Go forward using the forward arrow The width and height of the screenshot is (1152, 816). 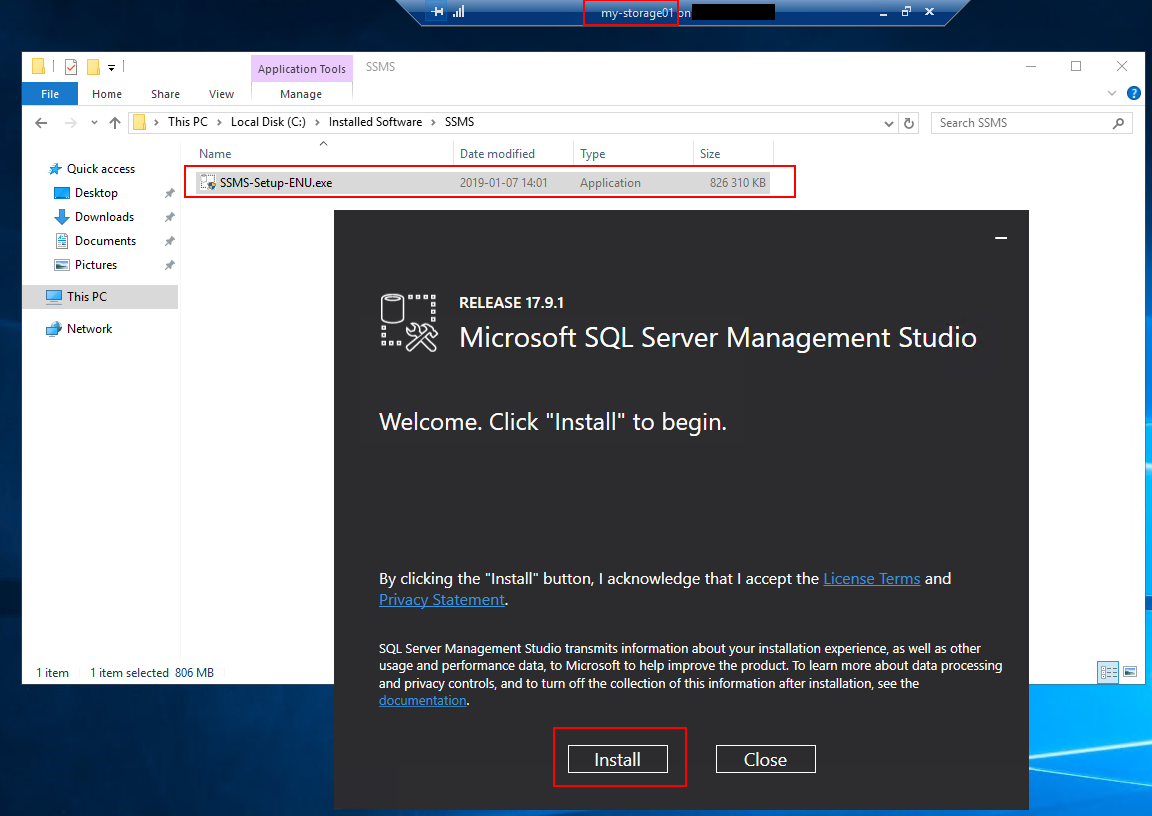[71, 123]
